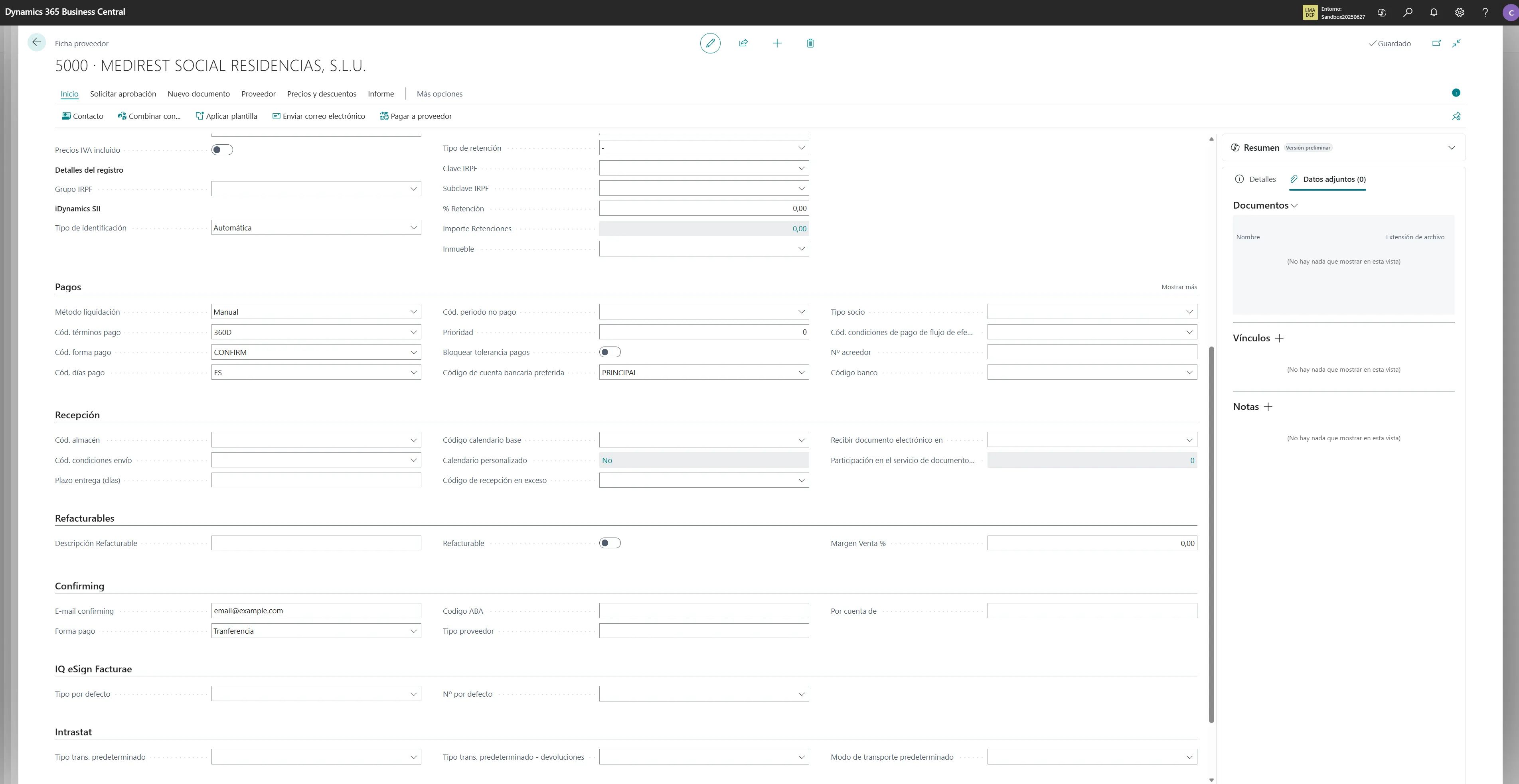1519x784 pixels.
Task: Add a new note next to Notas
Action: coord(1268,407)
